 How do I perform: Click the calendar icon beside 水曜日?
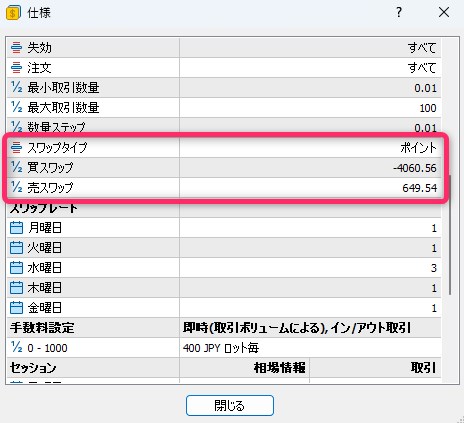pyautogui.click(x=16, y=268)
